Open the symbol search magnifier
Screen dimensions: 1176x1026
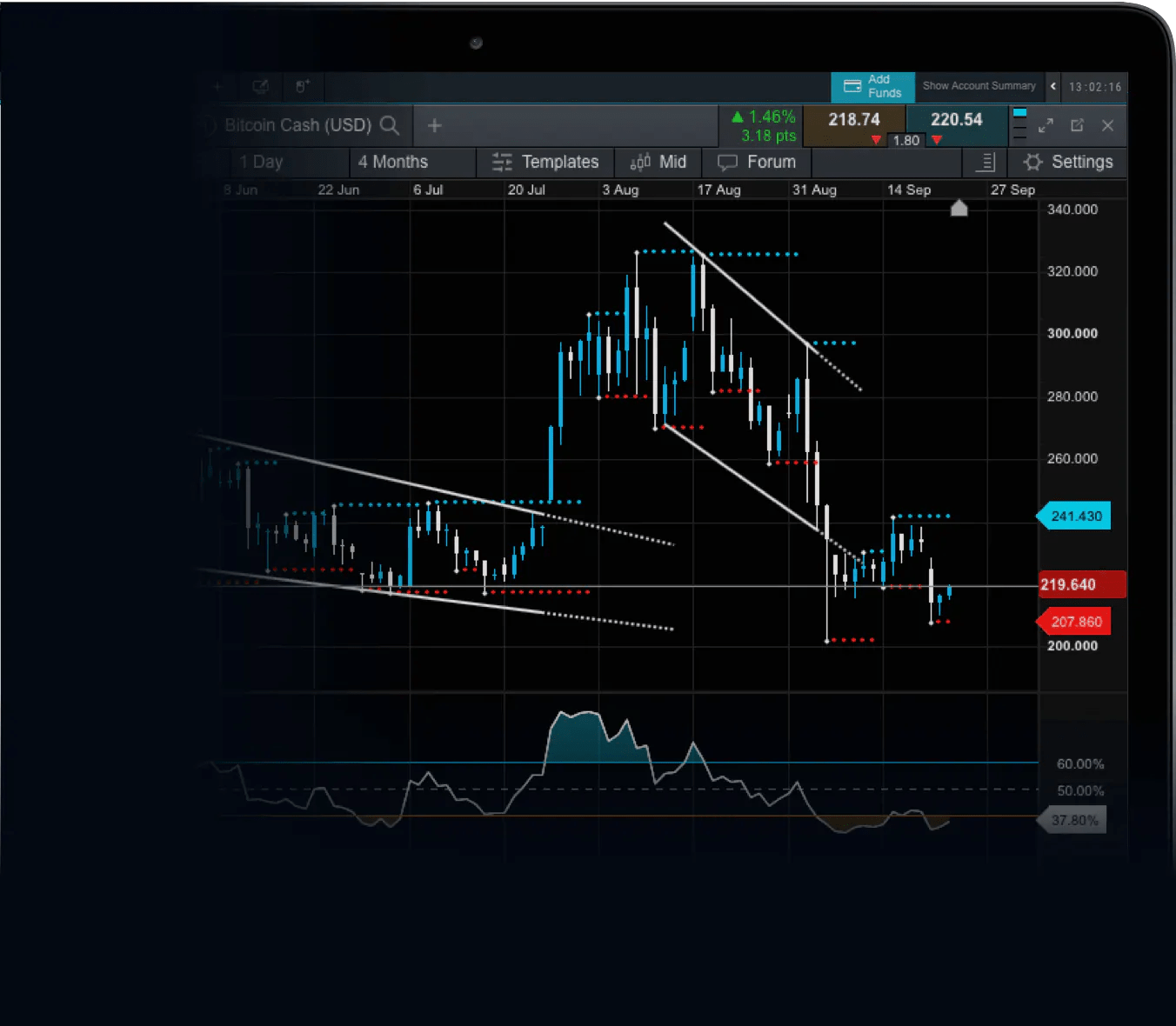[391, 125]
